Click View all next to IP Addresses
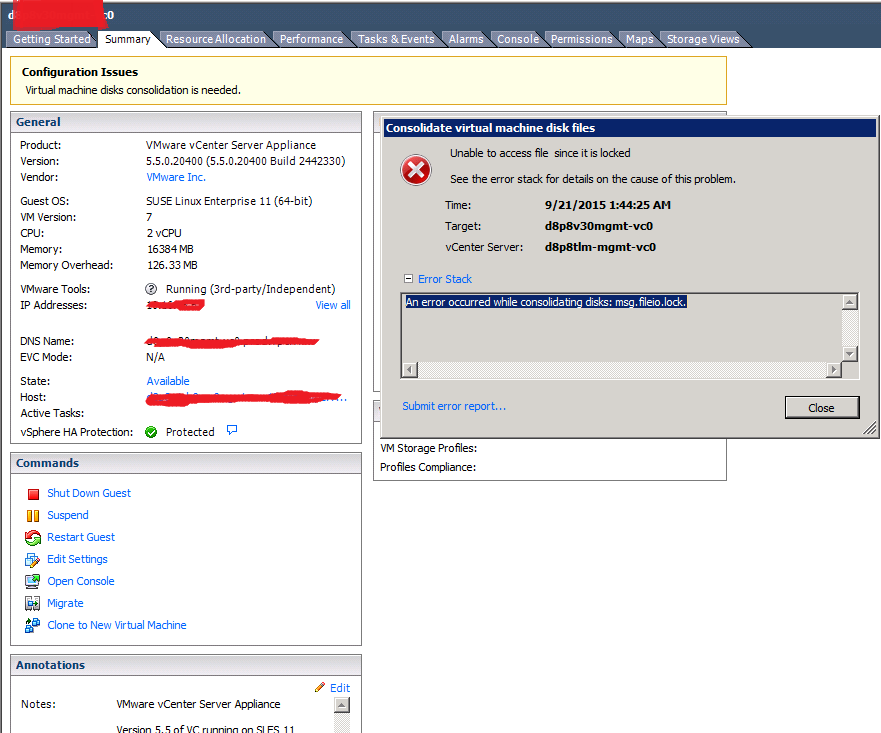Image resolution: width=881 pixels, height=733 pixels. [332, 305]
